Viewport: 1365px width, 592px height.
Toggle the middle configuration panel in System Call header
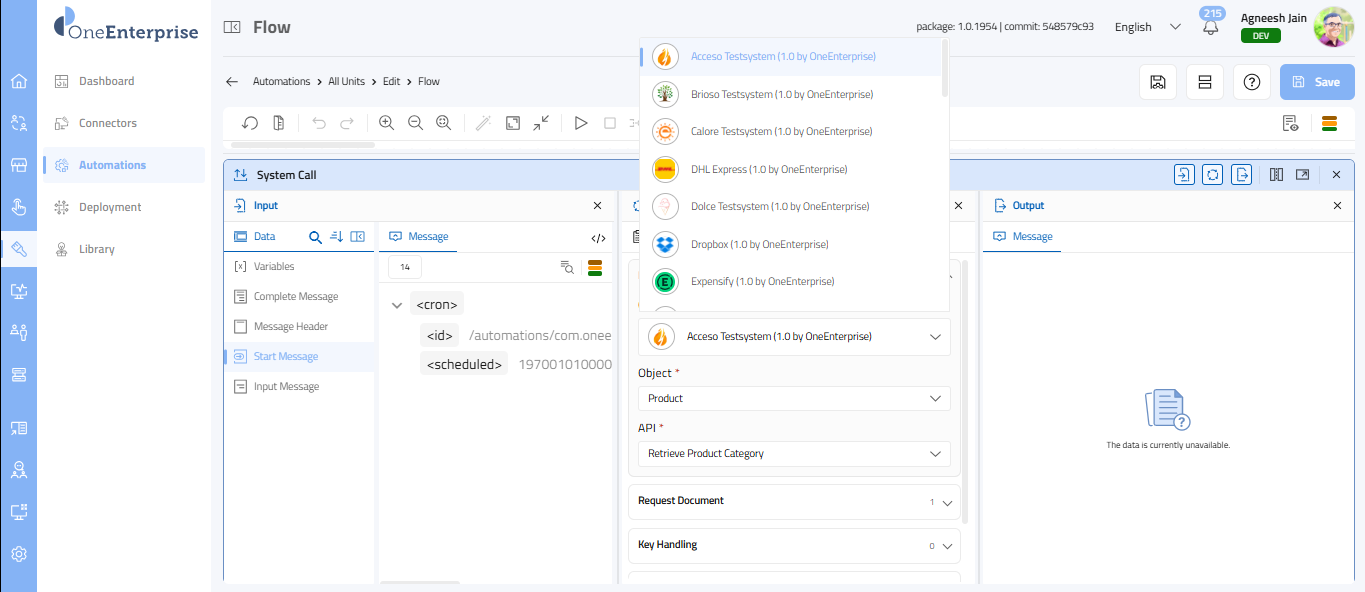1213,175
